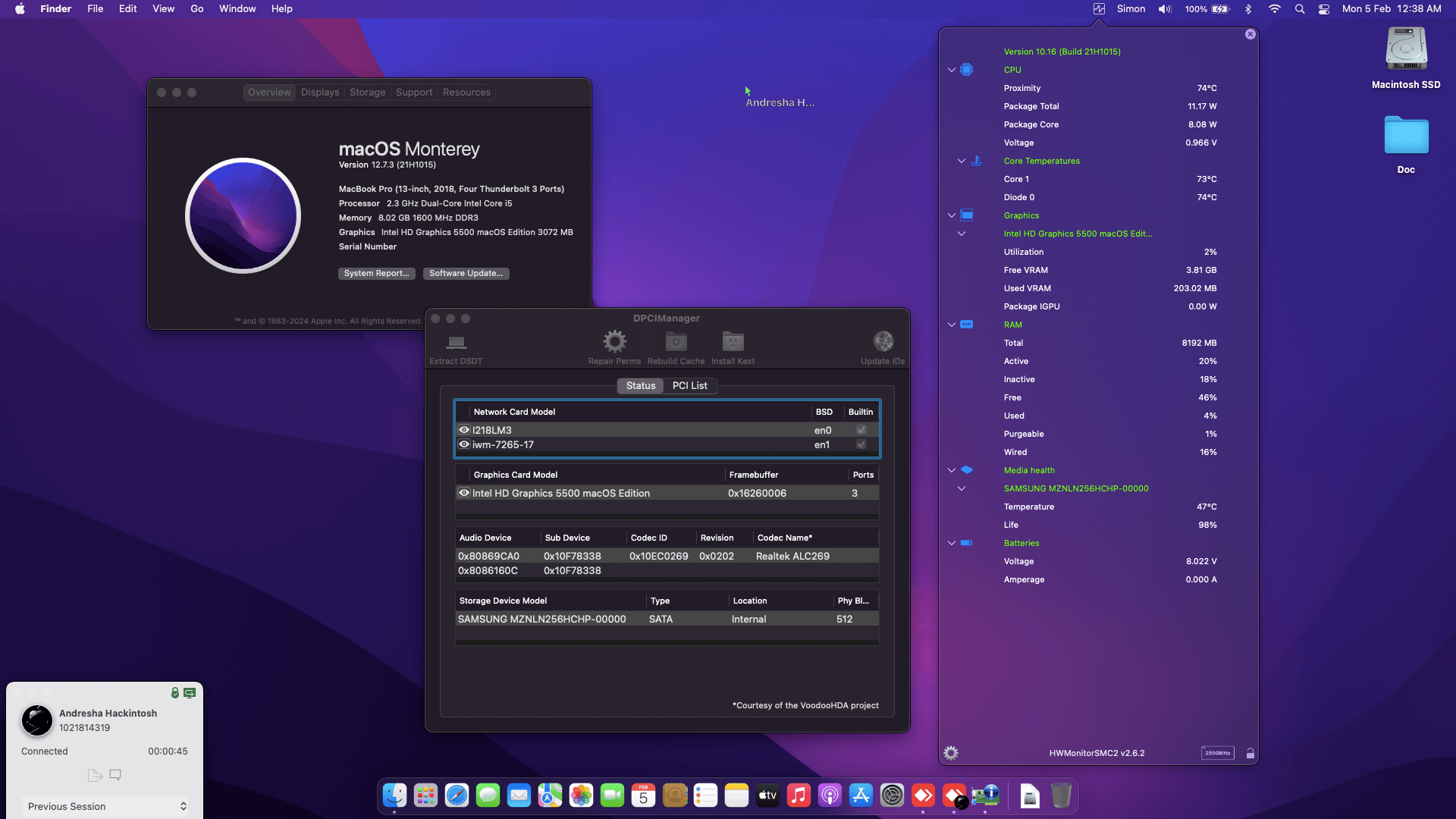The height and width of the screenshot is (819, 1456).
Task: Collapse the Core Temperatures section
Action: (x=960, y=161)
